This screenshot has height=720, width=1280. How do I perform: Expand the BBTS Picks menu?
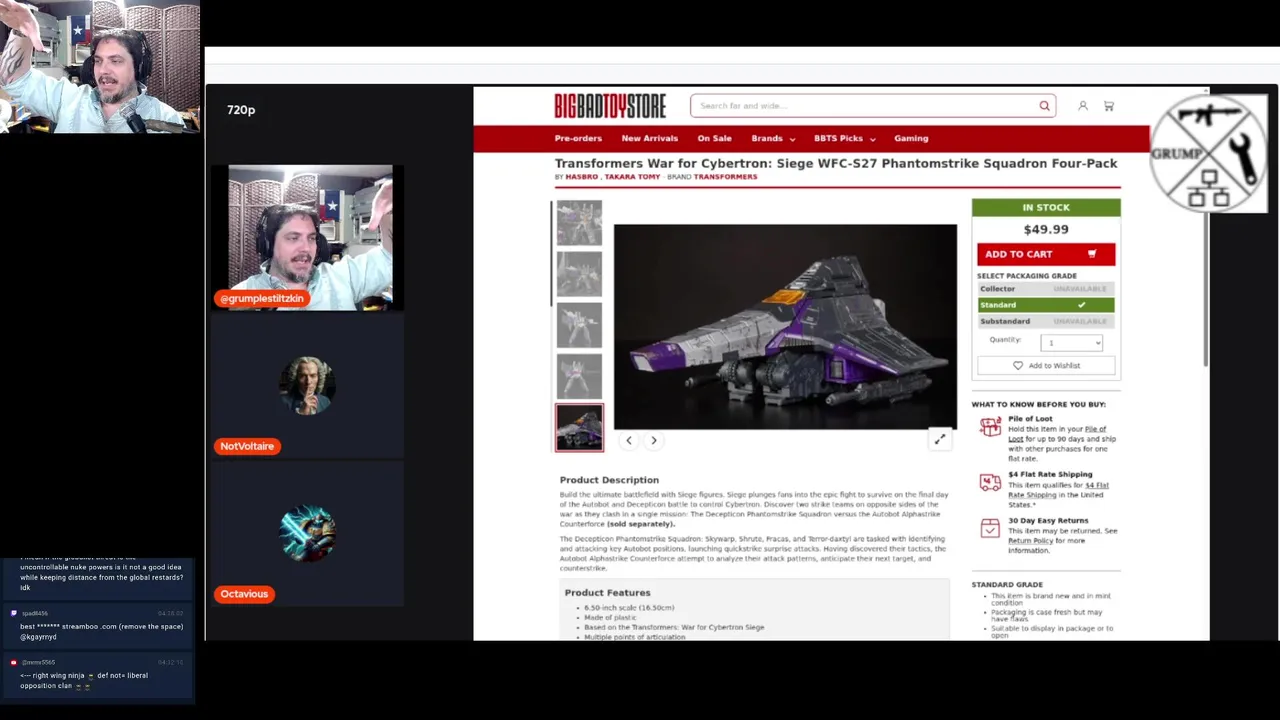click(845, 139)
